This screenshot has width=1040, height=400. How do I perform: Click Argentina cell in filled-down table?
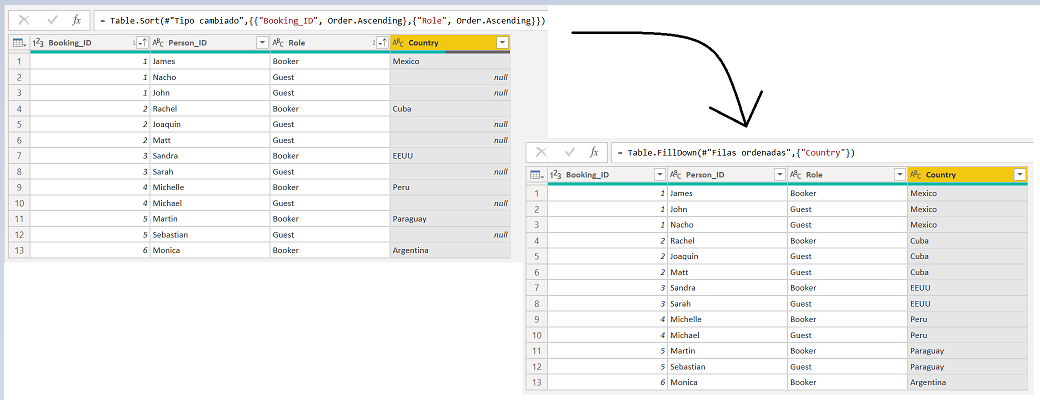point(967,382)
